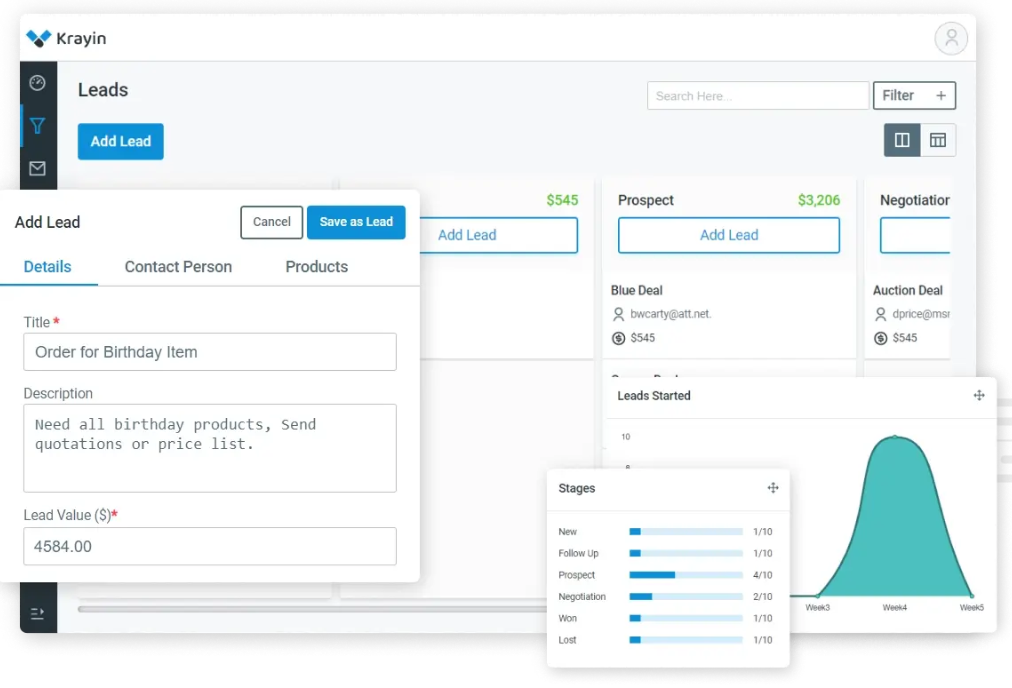The image size is (1012, 688).
Task: Click the person icon in Blue Deal card
Action: 618,314
